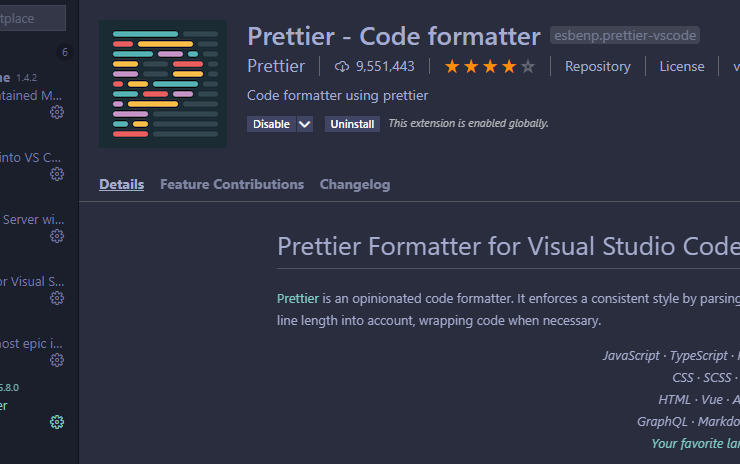Open manage gear for the 'ost epic i...' extension

click(x=57, y=360)
